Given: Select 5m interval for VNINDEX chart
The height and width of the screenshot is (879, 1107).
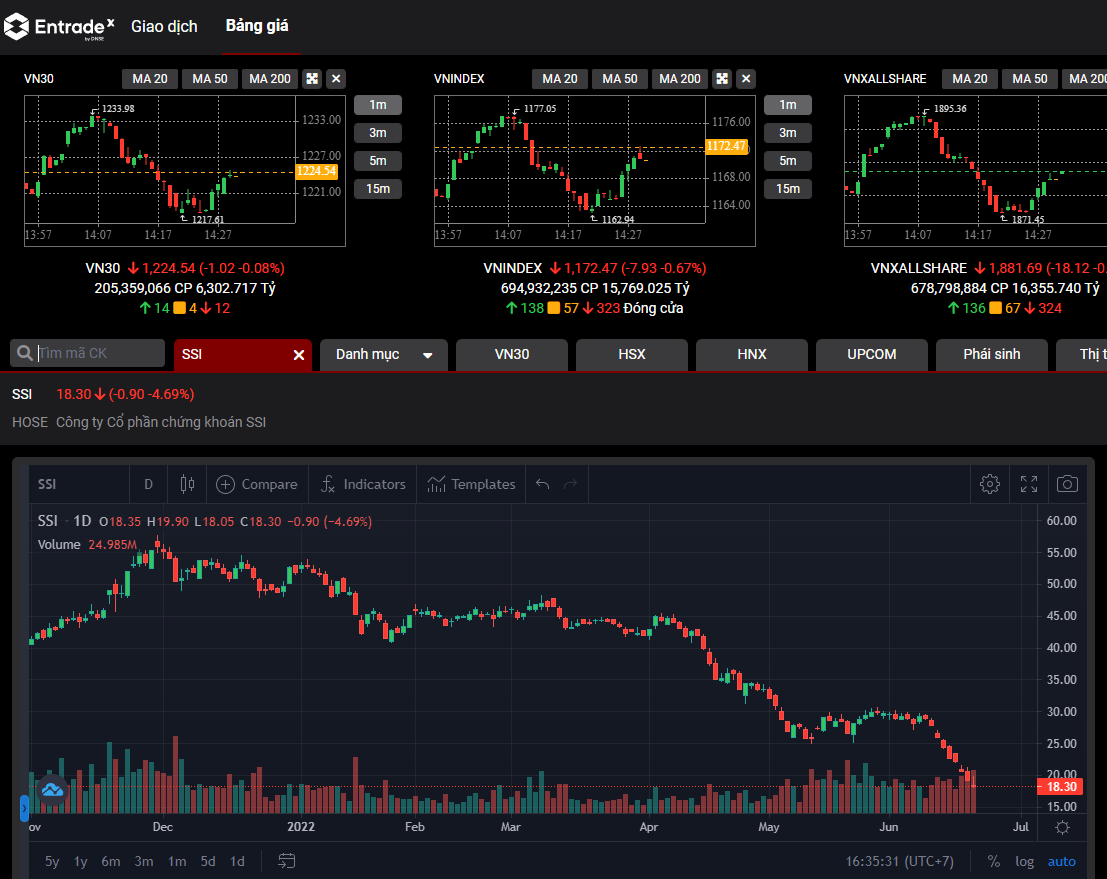Looking at the screenshot, I should click(788, 161).
